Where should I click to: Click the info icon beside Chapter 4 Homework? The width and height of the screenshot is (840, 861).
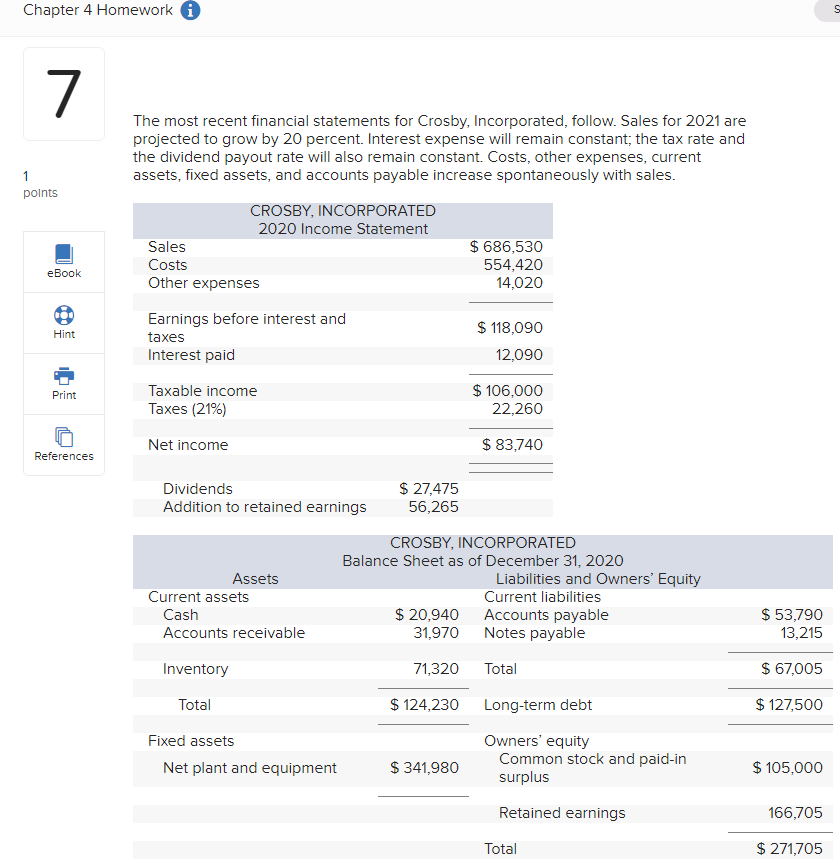coord(192,10)
